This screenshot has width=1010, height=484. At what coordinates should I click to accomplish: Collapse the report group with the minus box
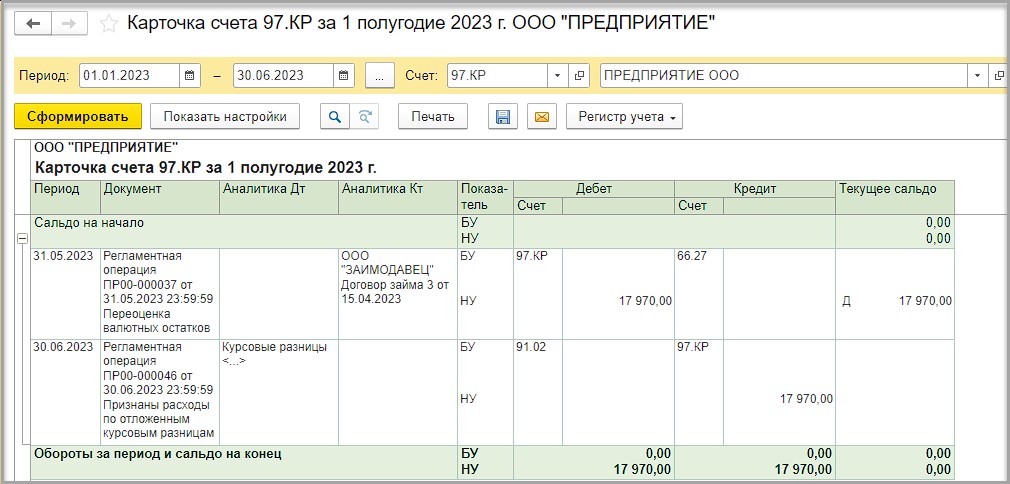coord(22,238)
